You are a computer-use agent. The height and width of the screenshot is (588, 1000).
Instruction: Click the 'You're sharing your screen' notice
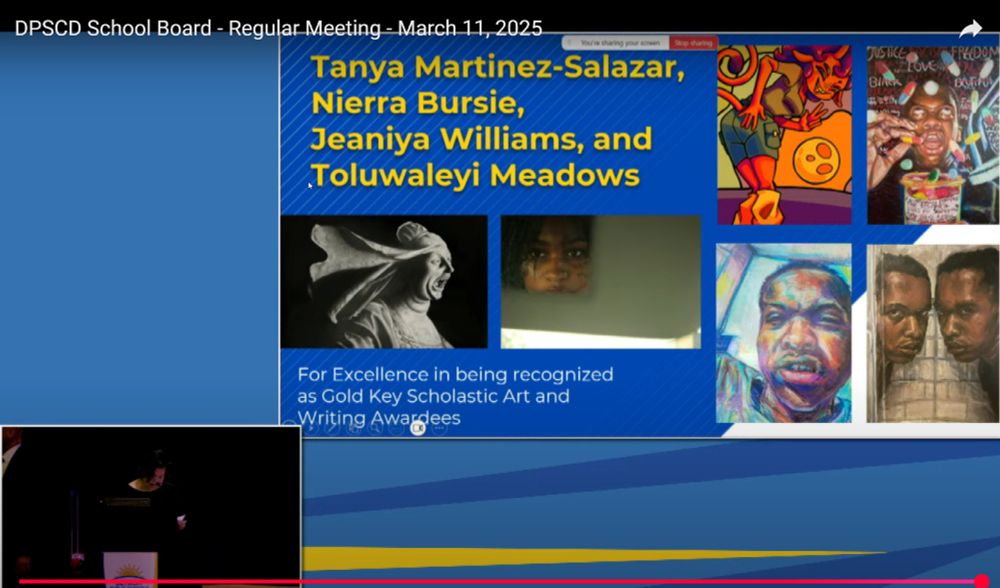pyautogui.click(x=615, y=43)
